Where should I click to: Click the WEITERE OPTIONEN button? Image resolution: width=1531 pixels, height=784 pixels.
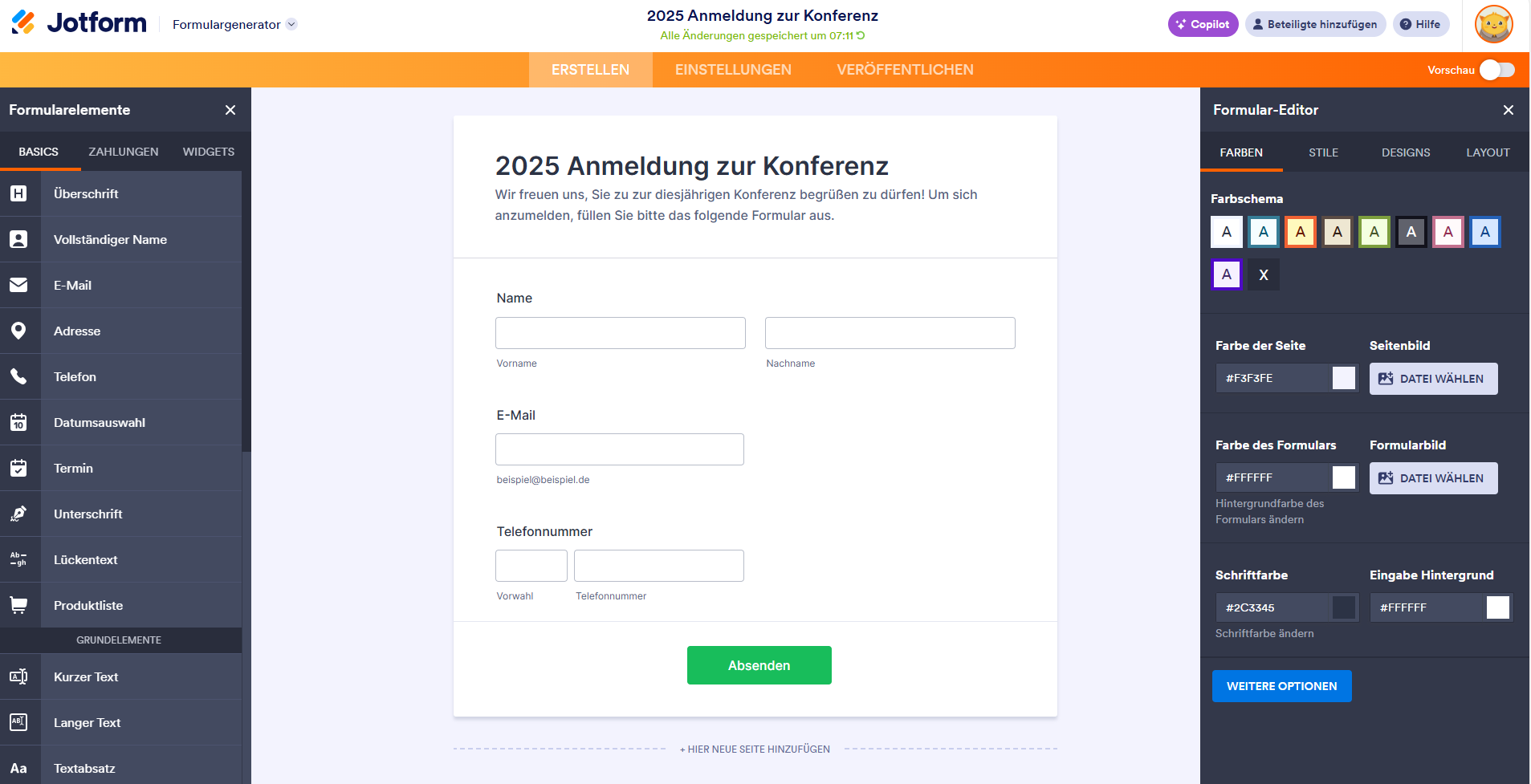tap(1282, 686)
